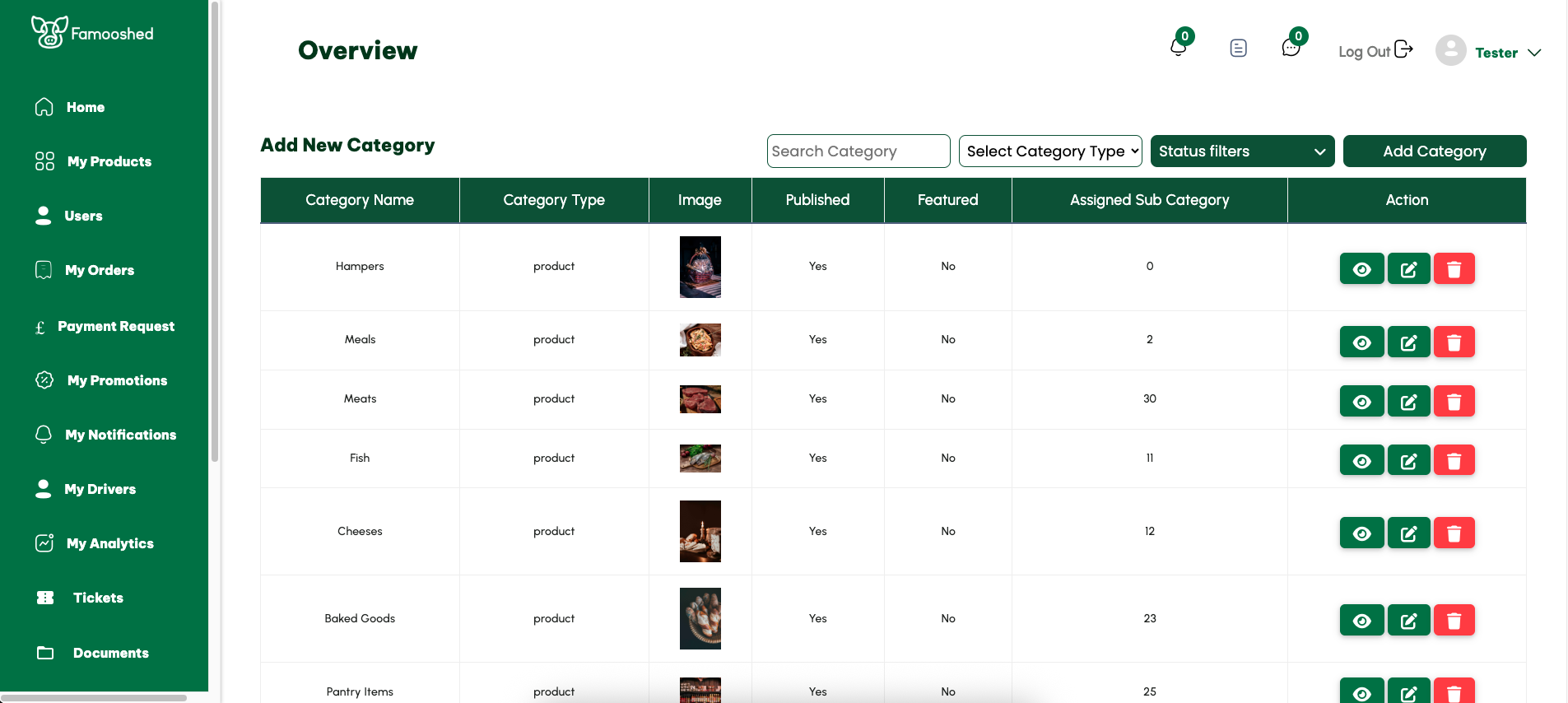The height and width of the screenshot is (703, 1568).
Task: Click the notification bell icon in header
Action: coord(1178,47)
